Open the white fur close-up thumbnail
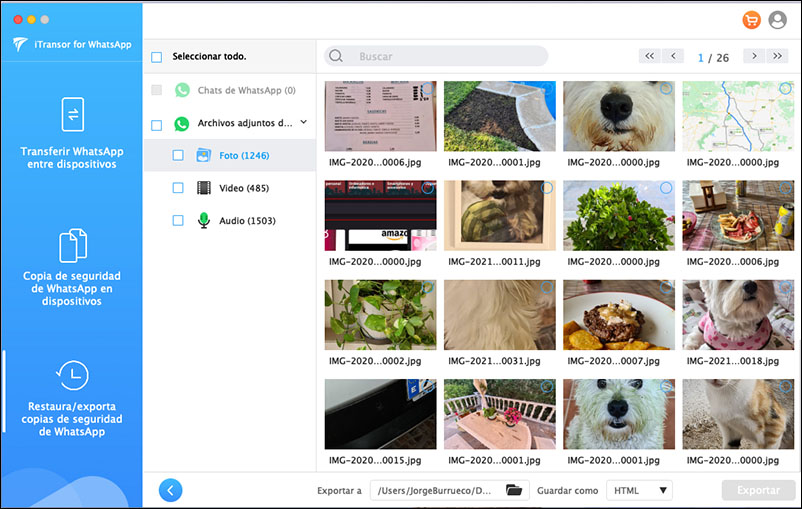The height and width of the screenshot is (509, 802). pyautogui.click(x=500, y=315)
